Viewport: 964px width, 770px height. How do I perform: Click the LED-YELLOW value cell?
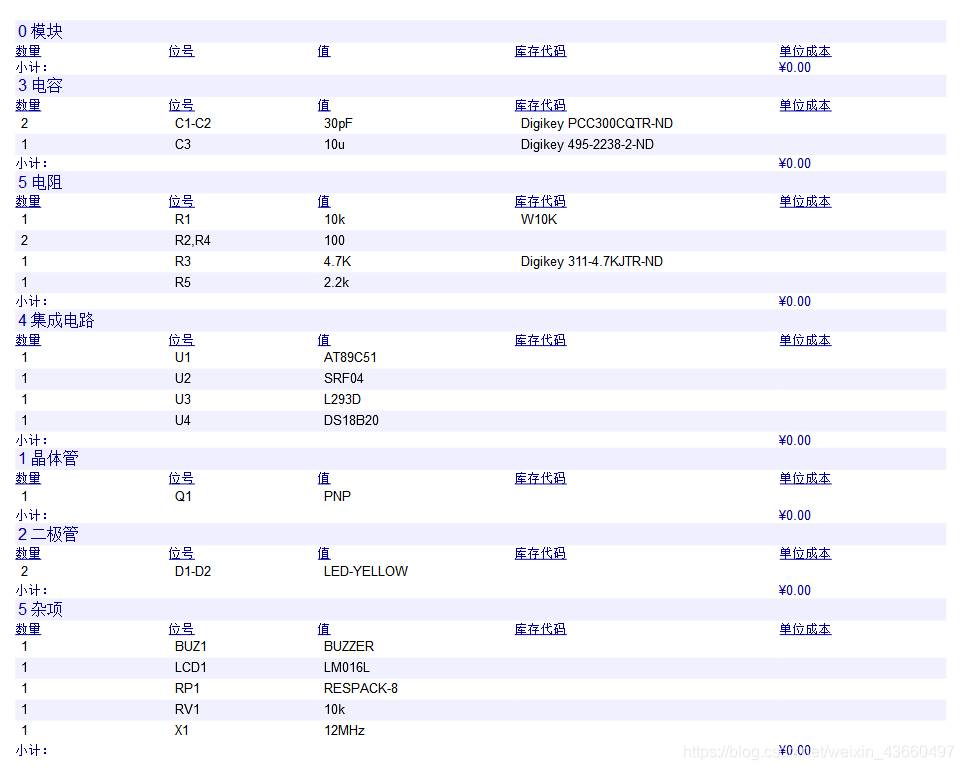366,571
